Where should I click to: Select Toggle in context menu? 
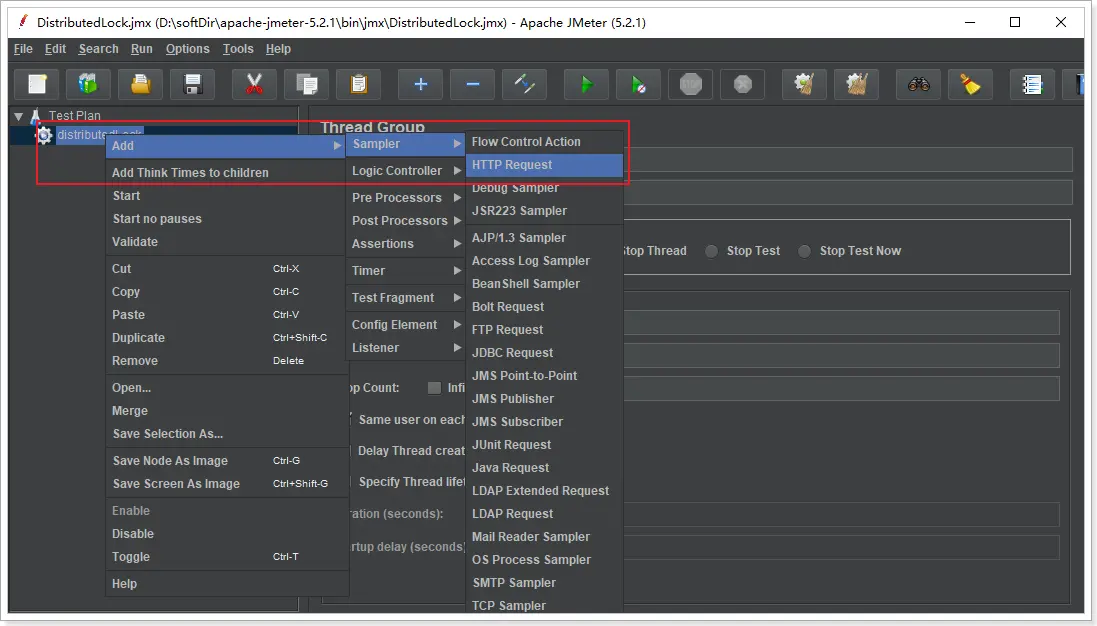[226, 557]
